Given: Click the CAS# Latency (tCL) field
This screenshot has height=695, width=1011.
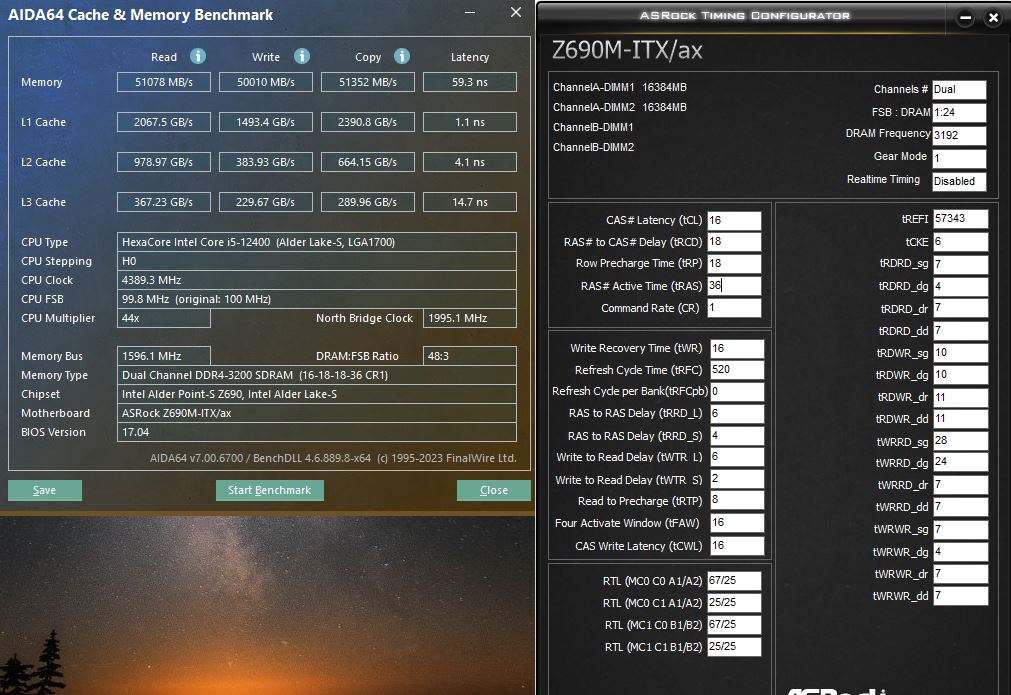Looking at the screenshot, I should [x=734, y=220].
